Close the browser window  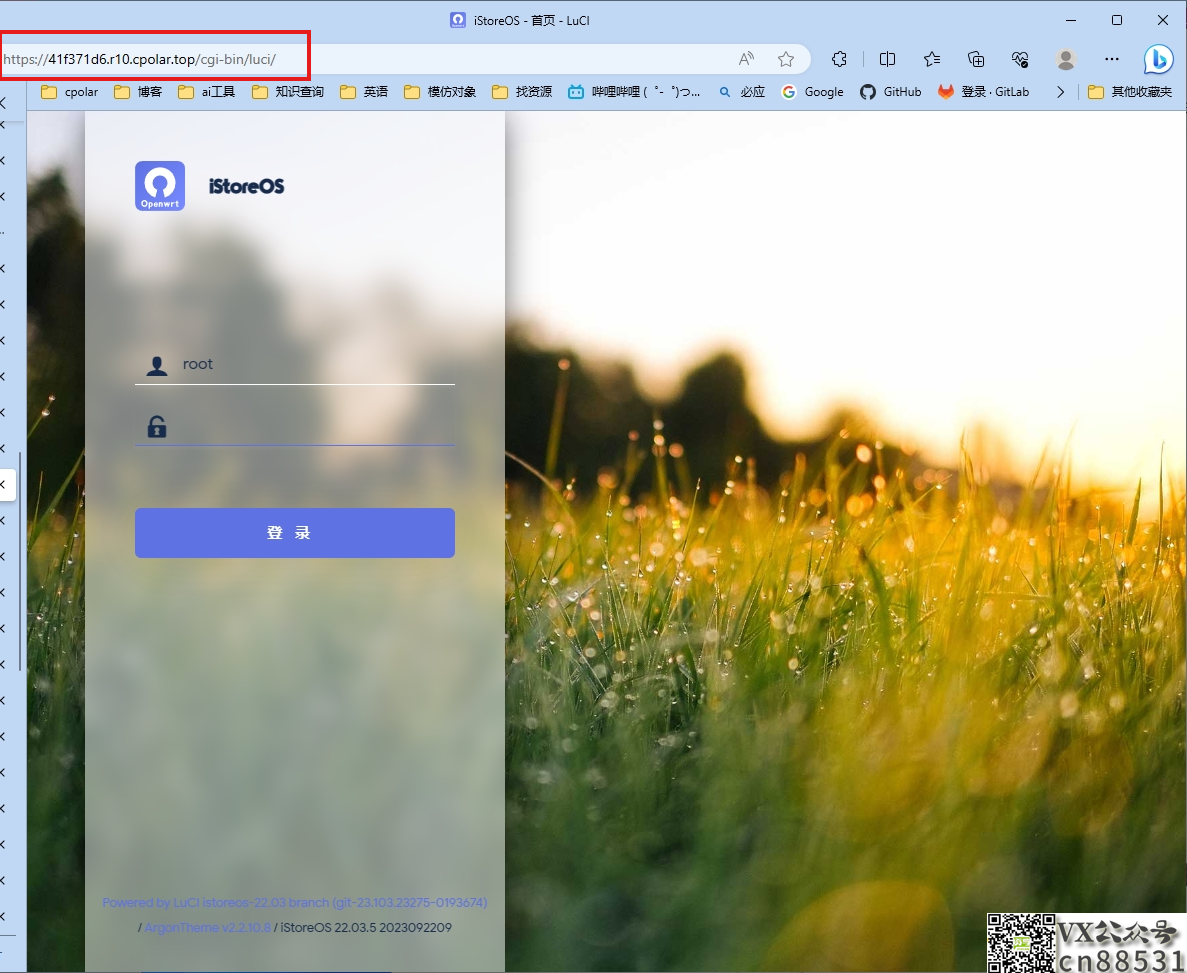[1163, 20]
